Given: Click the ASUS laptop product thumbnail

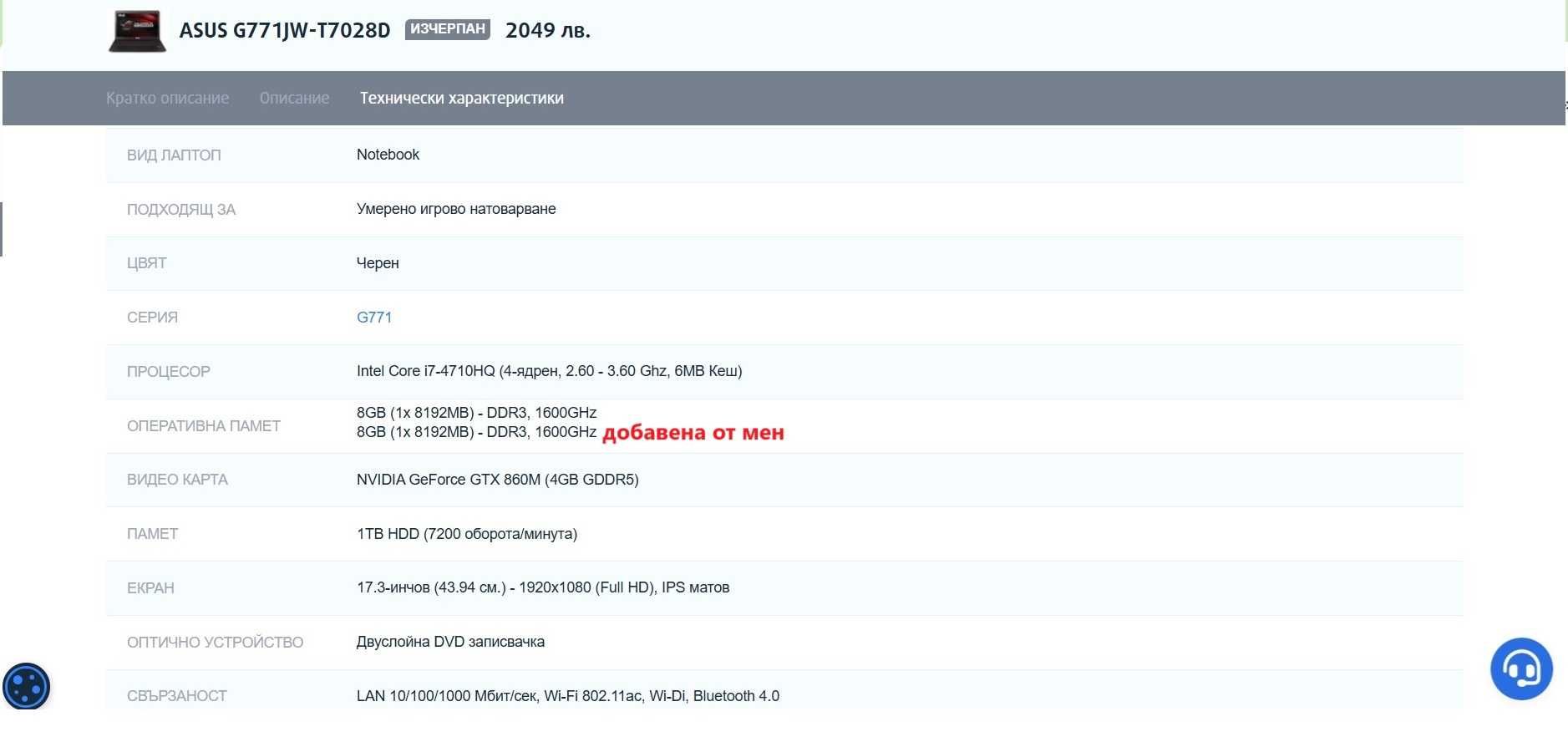Looking at the screenshot, I should (x=138, y=32).
